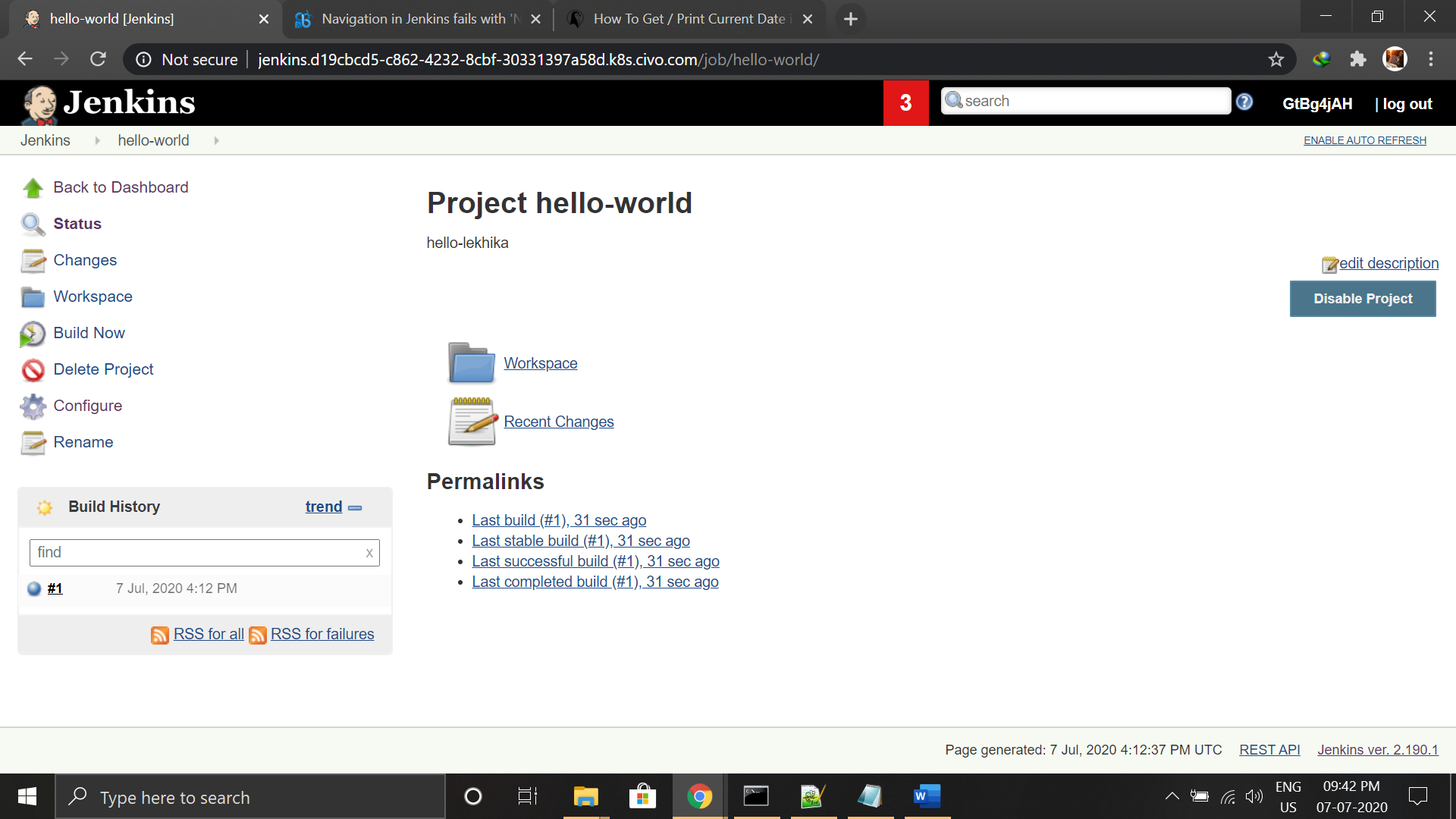The width and height of the screenshot is (1456, 819).
Task: Expand breadcrumb arrow after Jenkins
Action: [x=97, y=140]
